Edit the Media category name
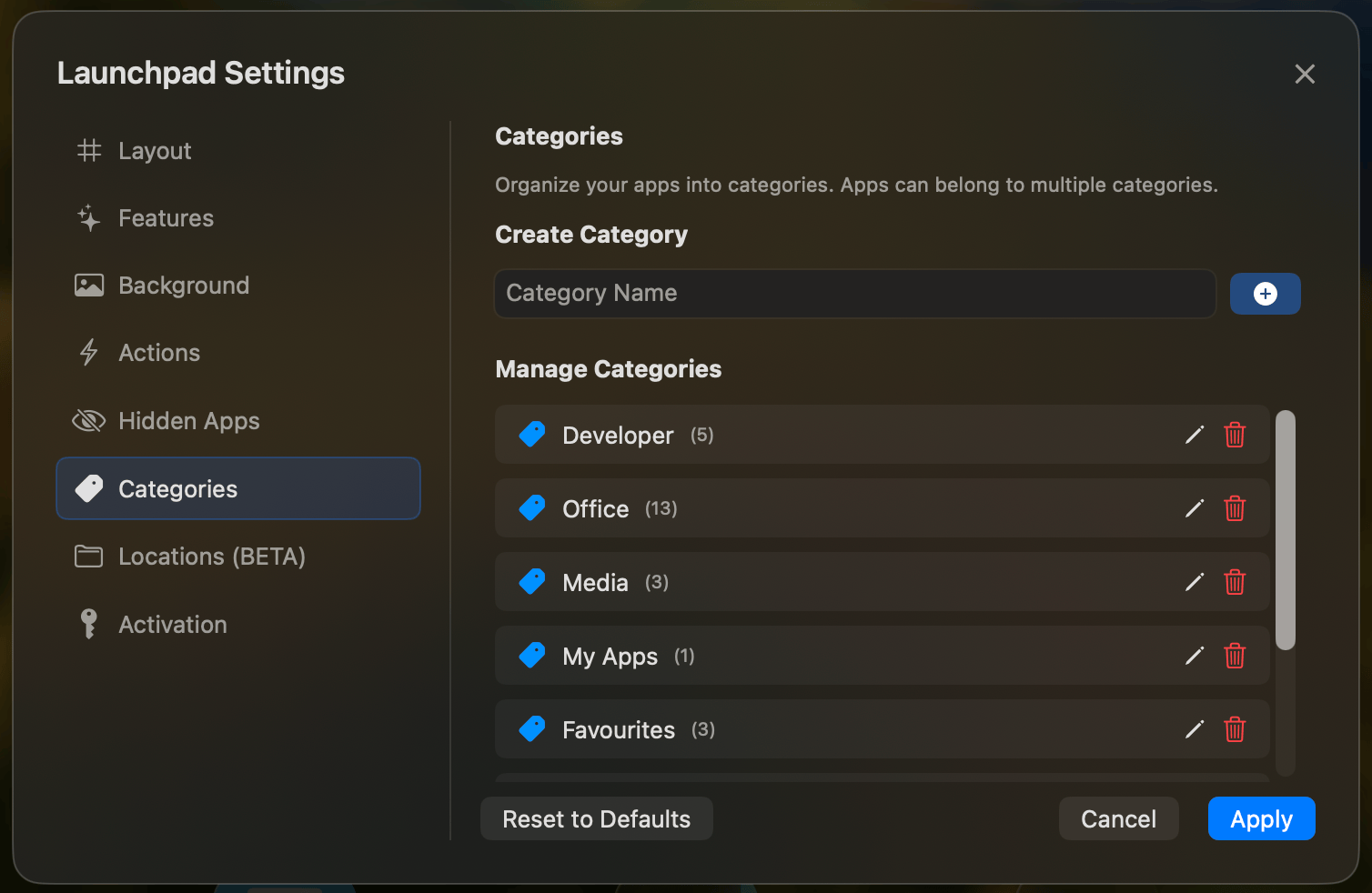 click(1194, 582)
